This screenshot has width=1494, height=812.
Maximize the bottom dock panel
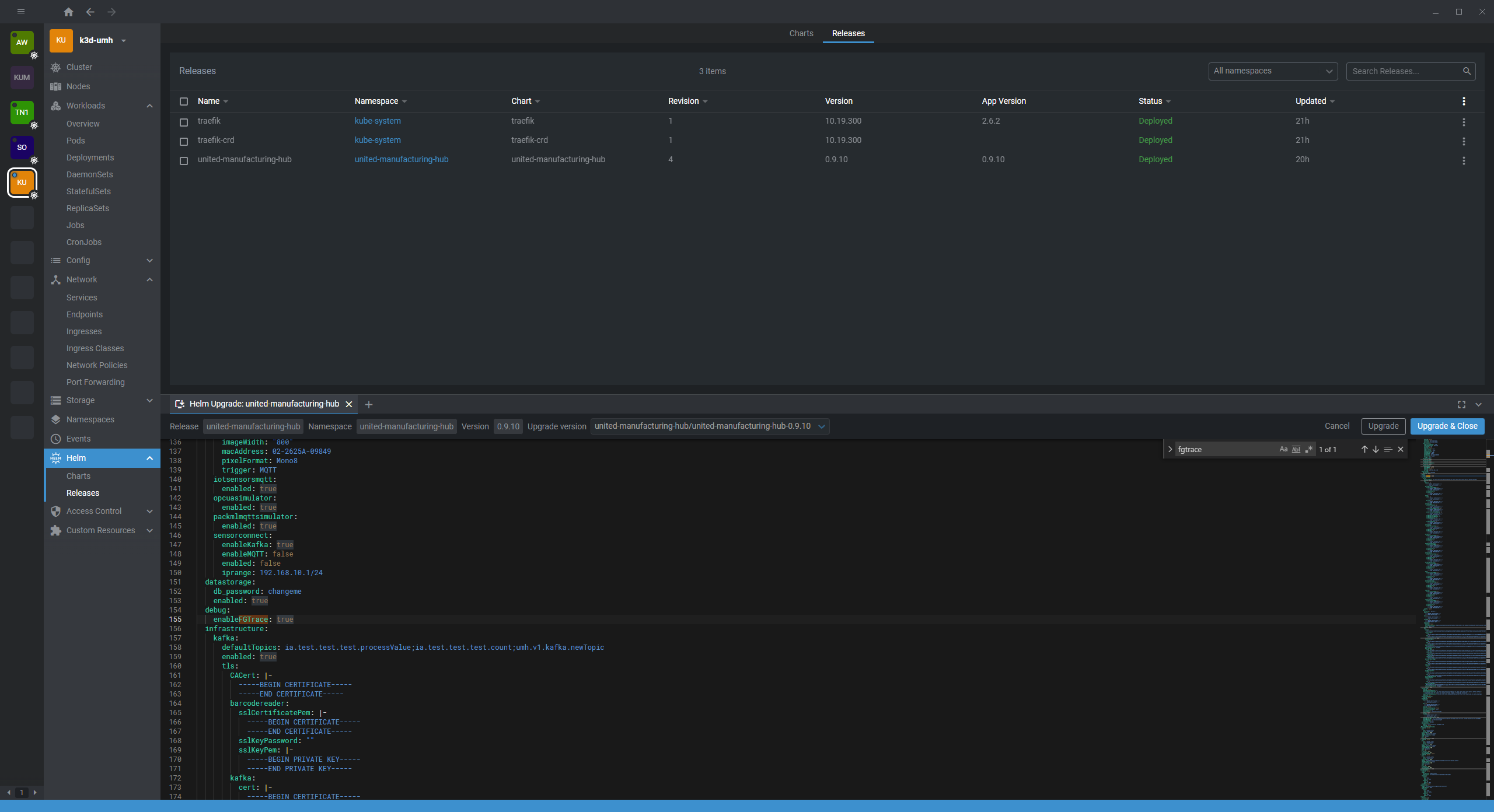tap(1461, 404)
